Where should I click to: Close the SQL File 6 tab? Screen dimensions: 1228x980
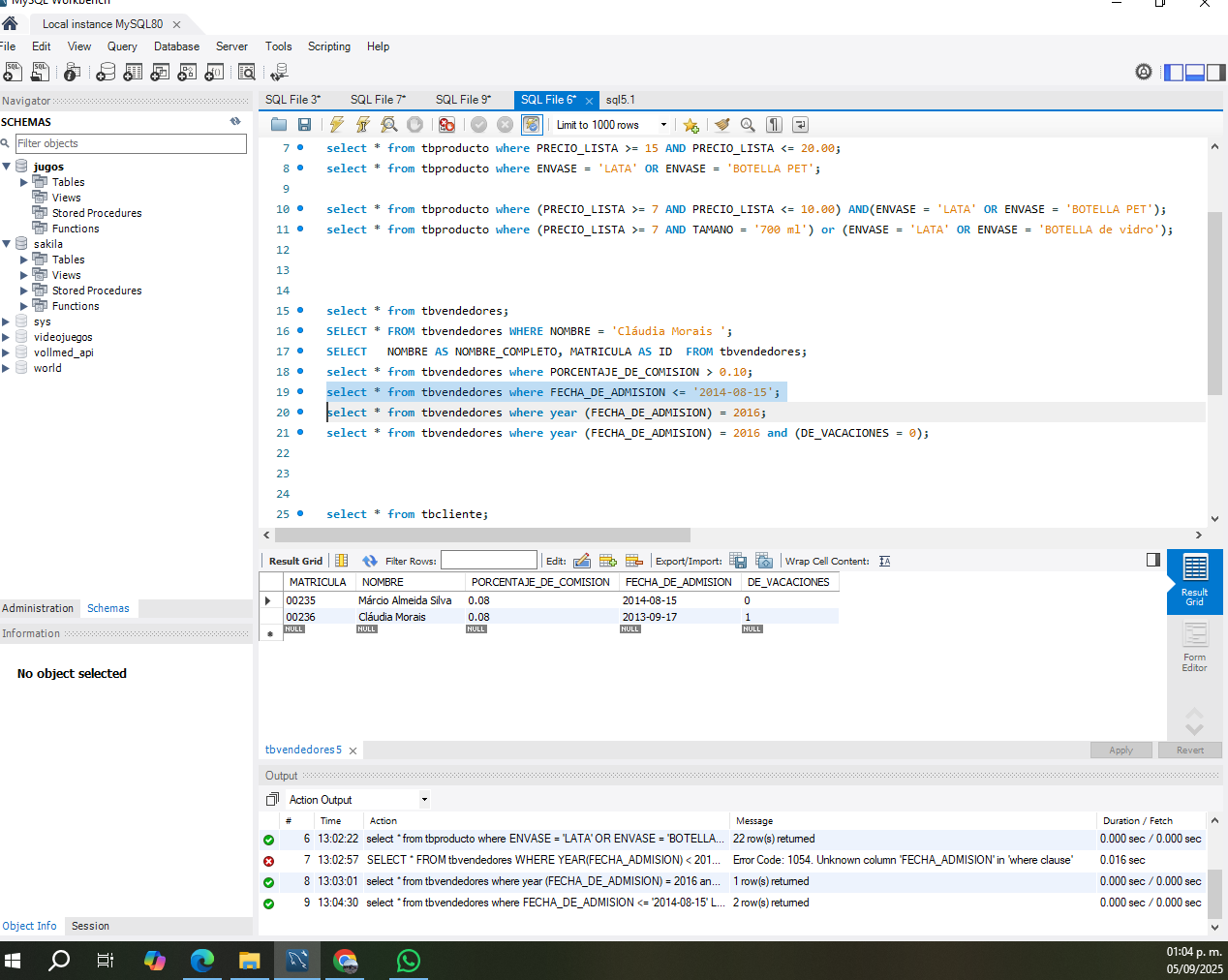[x=589, y=101]
